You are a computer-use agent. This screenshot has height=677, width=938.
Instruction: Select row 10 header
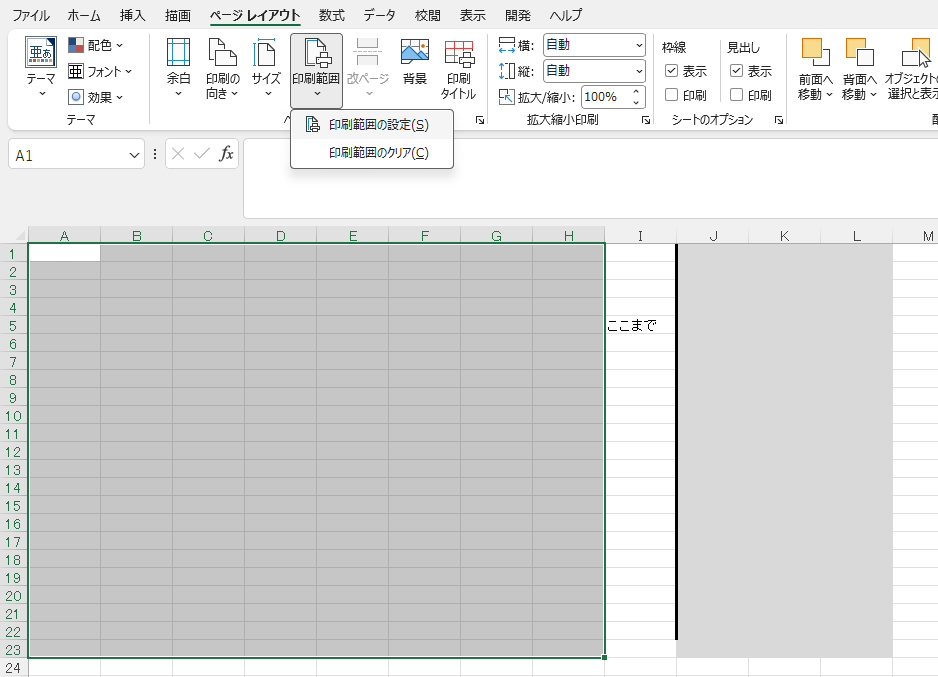(13, 416)
